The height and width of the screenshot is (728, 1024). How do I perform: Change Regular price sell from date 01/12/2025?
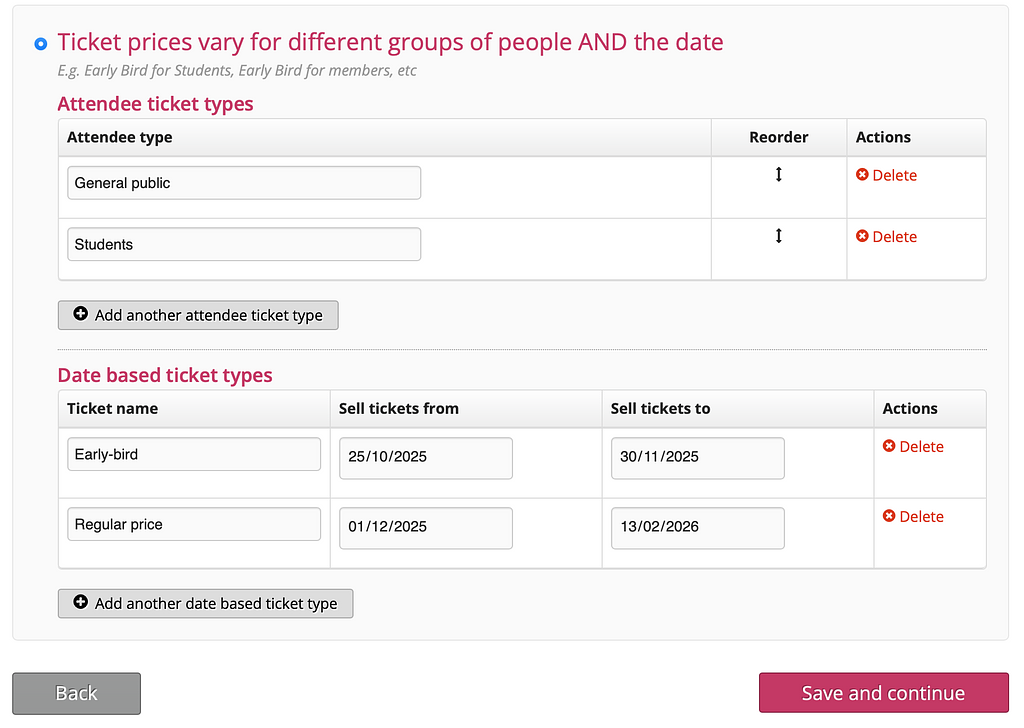(425, 527)
